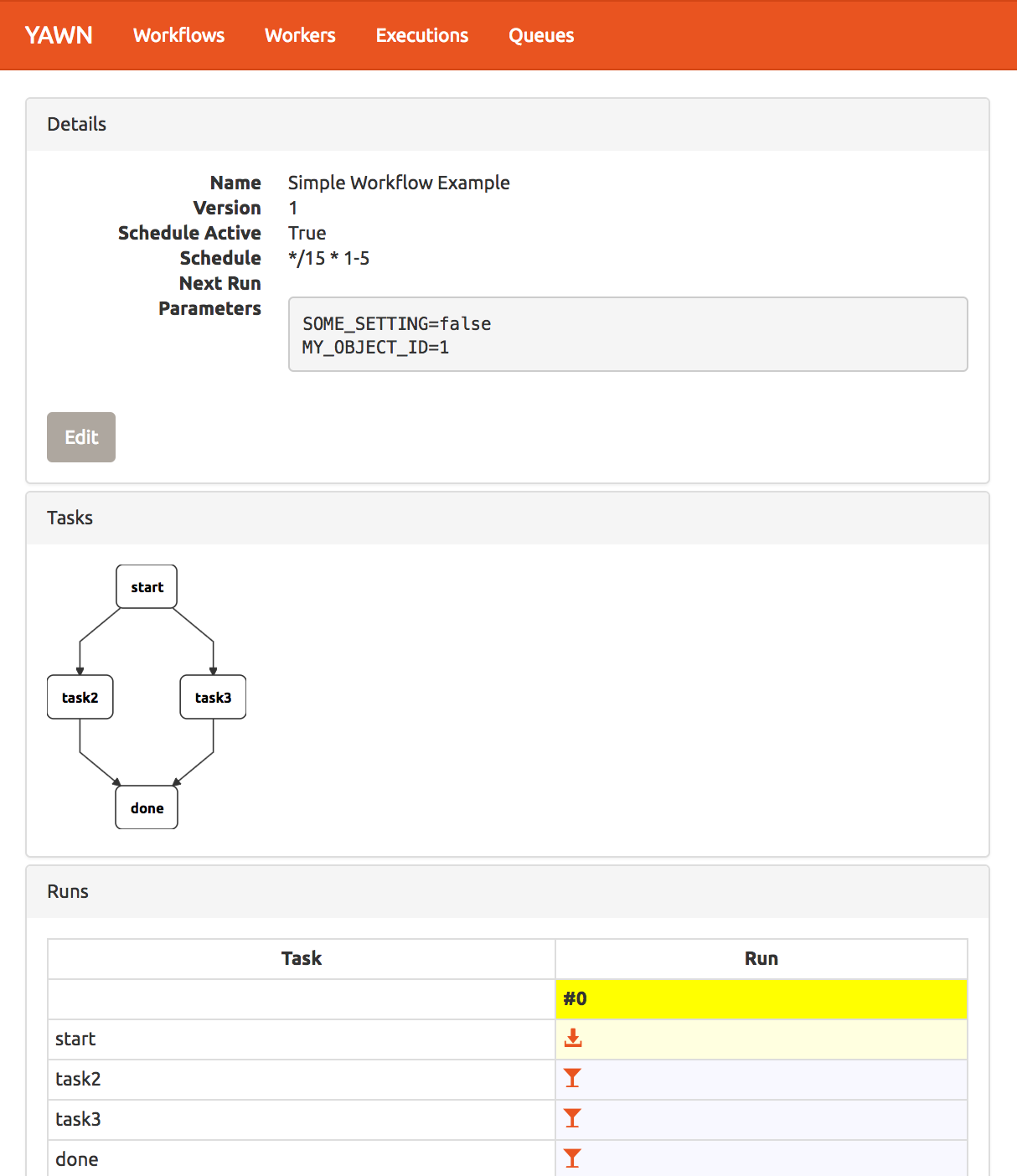Click the waiting icon in done row
Viewport: 1017px width, 1176px height.
tap(572, 1159)
